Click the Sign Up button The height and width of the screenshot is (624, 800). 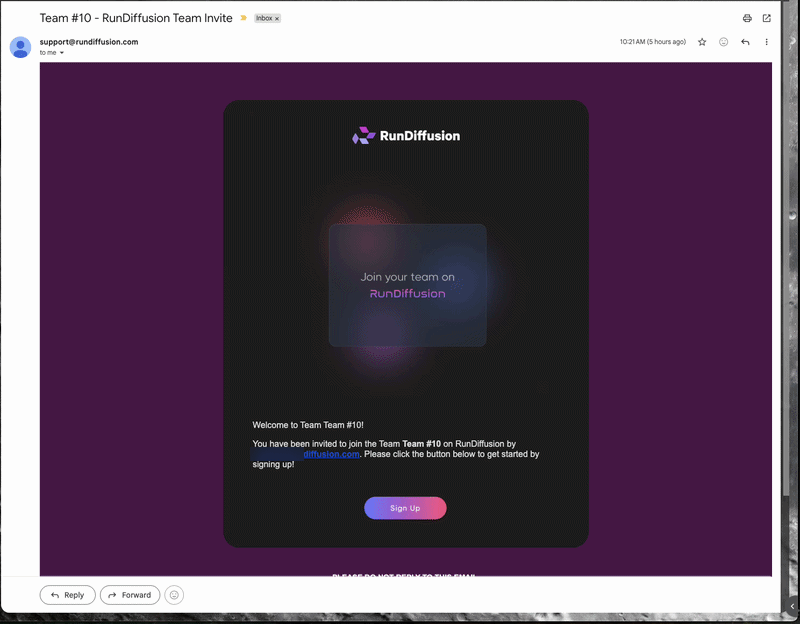405,508
